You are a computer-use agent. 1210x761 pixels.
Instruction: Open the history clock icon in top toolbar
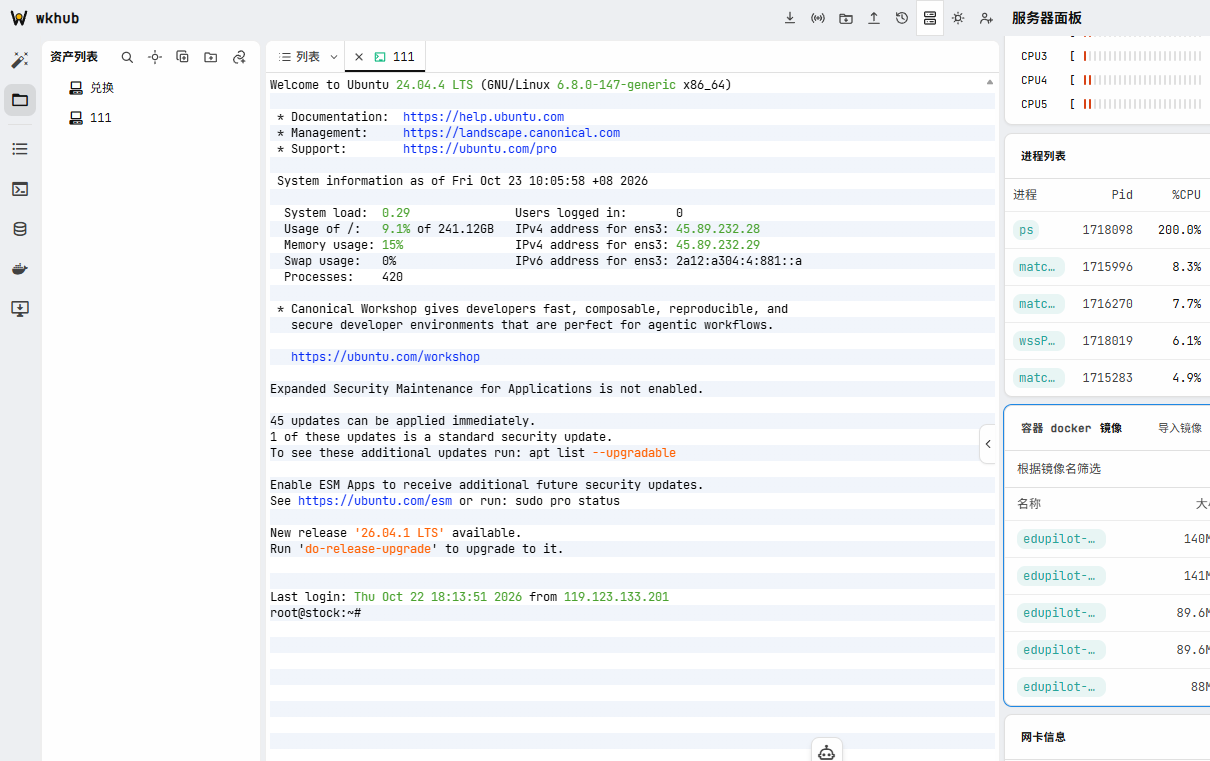[902, 18]
